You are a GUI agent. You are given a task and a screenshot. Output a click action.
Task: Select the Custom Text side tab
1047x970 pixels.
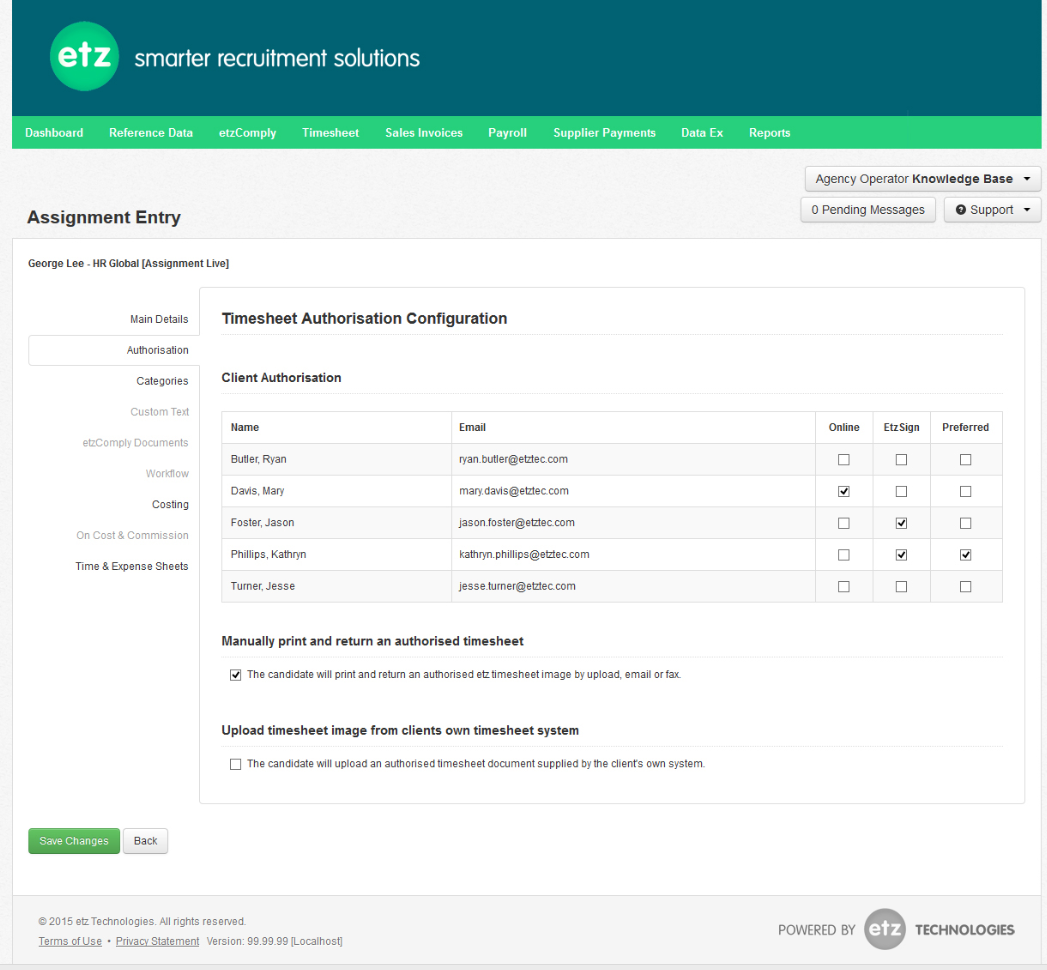click(x=160, y=412)
